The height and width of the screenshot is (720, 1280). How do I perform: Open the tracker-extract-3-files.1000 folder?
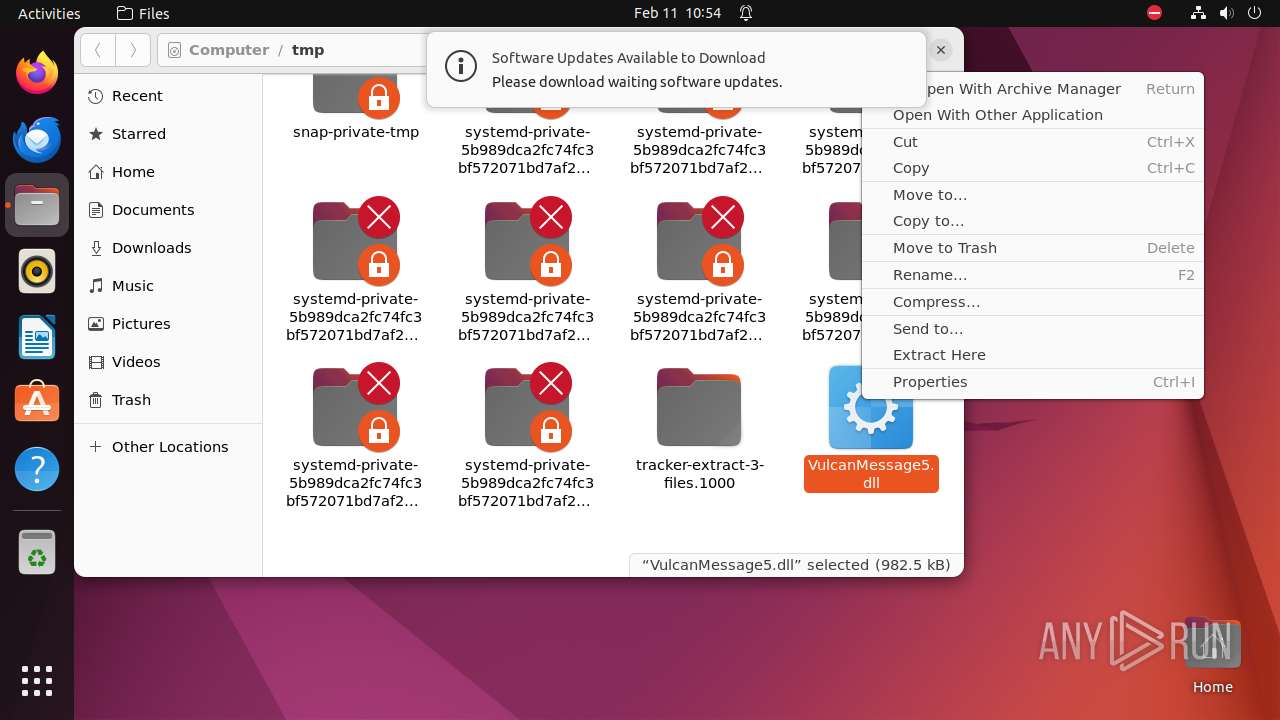(699, 408)
